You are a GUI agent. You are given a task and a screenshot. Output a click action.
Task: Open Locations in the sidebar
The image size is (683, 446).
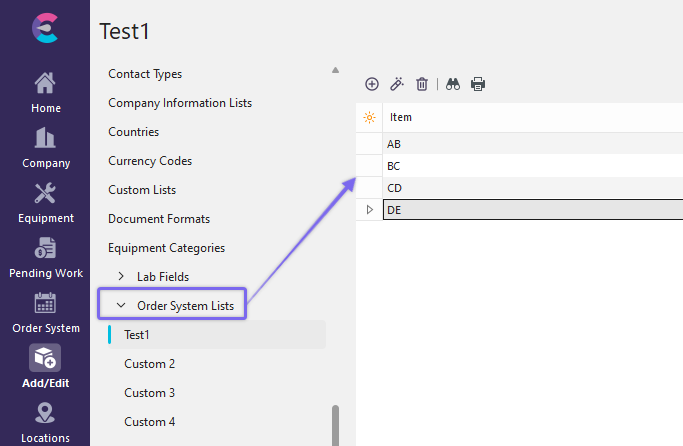[45, 422]
